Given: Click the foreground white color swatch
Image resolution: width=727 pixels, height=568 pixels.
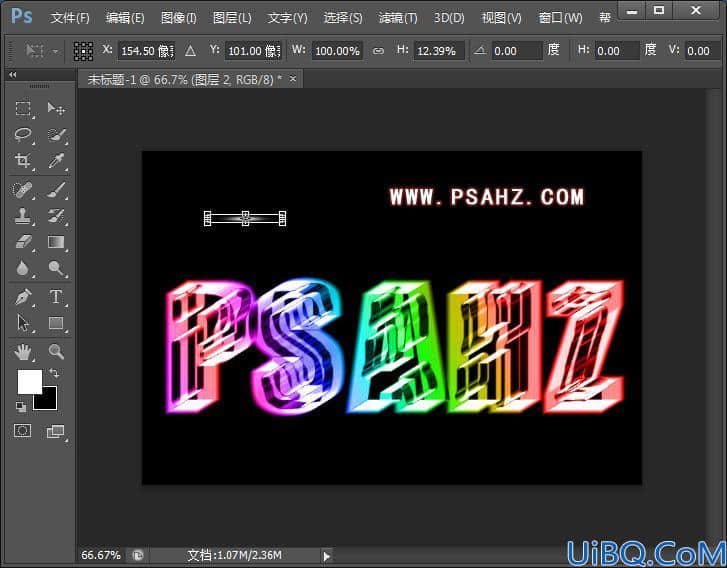Looking at the screenshot, I should (x=30, y=382).
